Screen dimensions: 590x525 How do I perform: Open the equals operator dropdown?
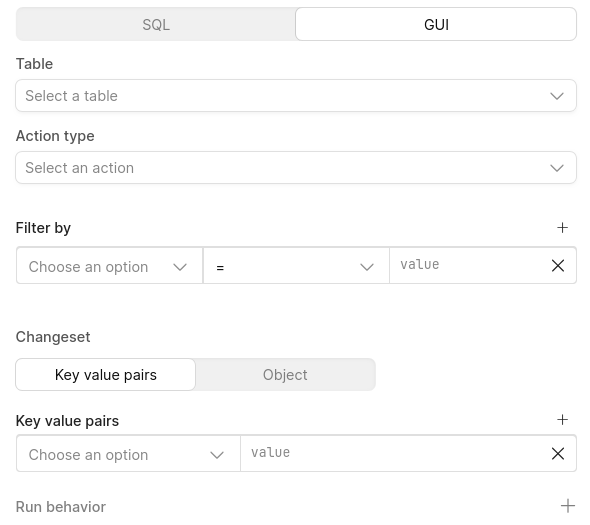(x=296, y=266)
